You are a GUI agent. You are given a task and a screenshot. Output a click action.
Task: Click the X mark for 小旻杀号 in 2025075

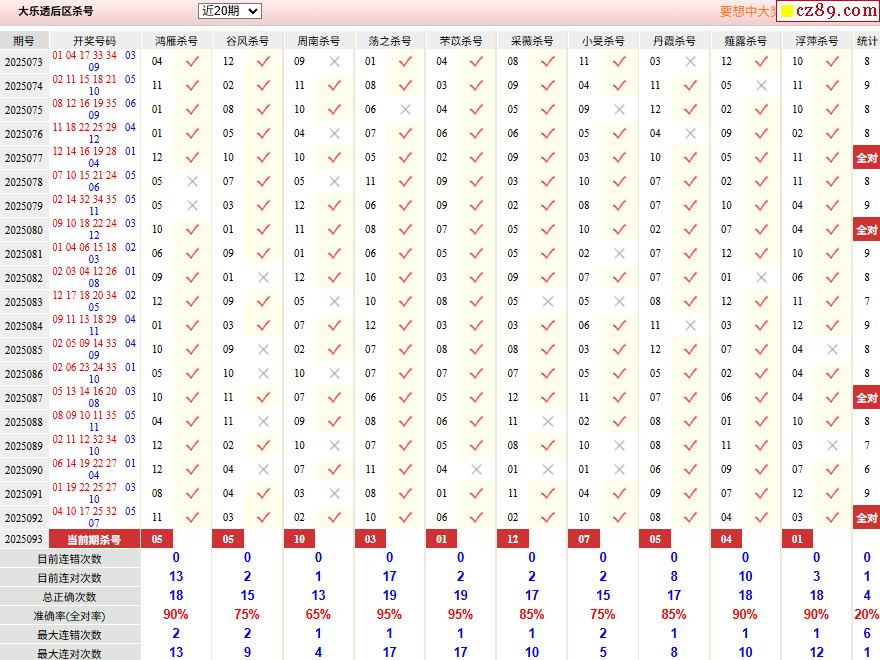point(619,110)
